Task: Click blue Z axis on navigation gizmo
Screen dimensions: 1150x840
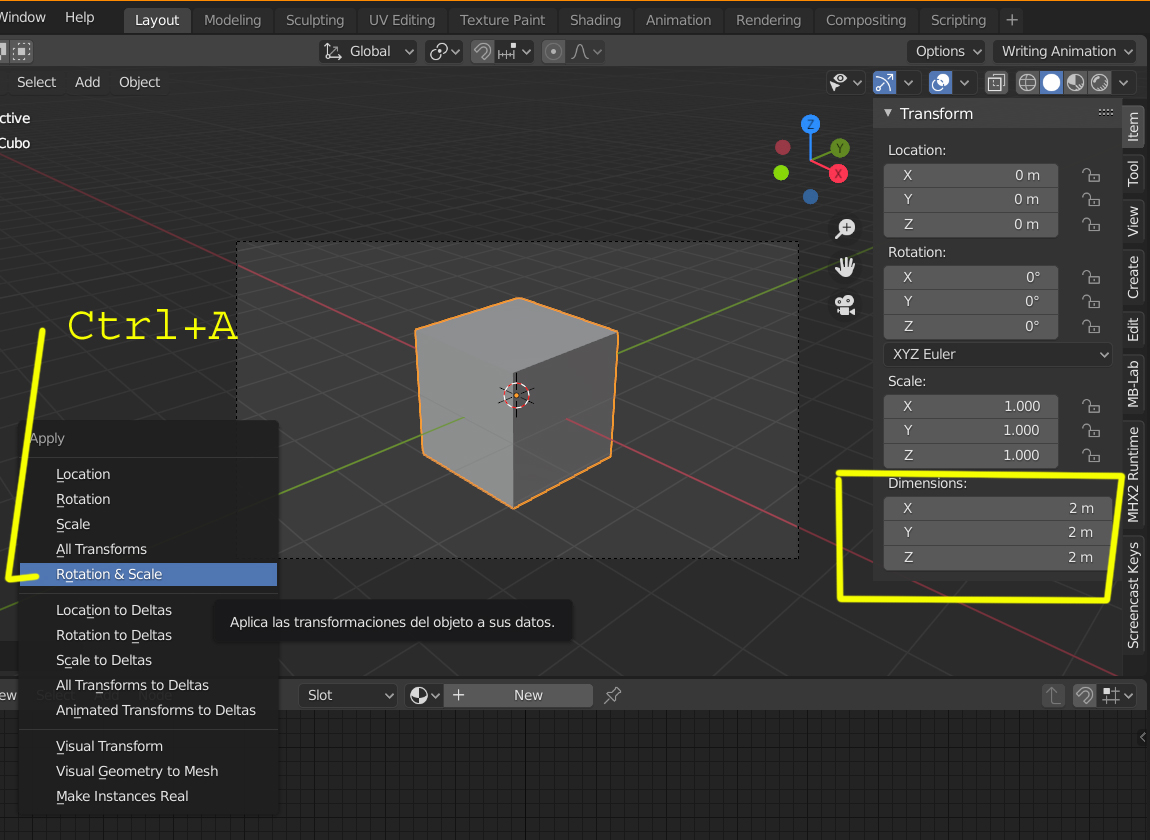Action: (x=810, y=124)
